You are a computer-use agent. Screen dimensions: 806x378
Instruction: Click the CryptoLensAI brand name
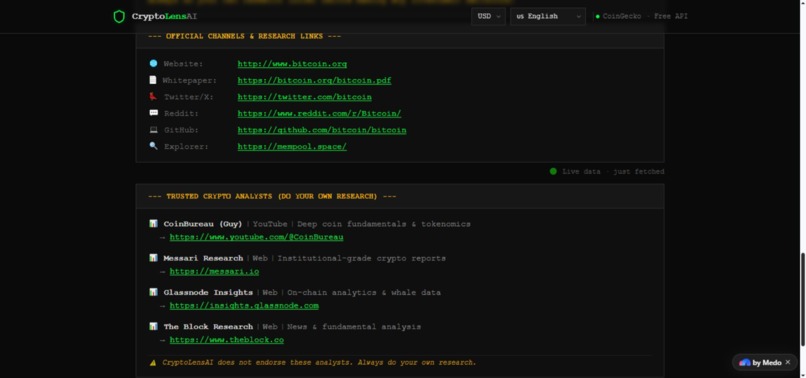[164, 16]
